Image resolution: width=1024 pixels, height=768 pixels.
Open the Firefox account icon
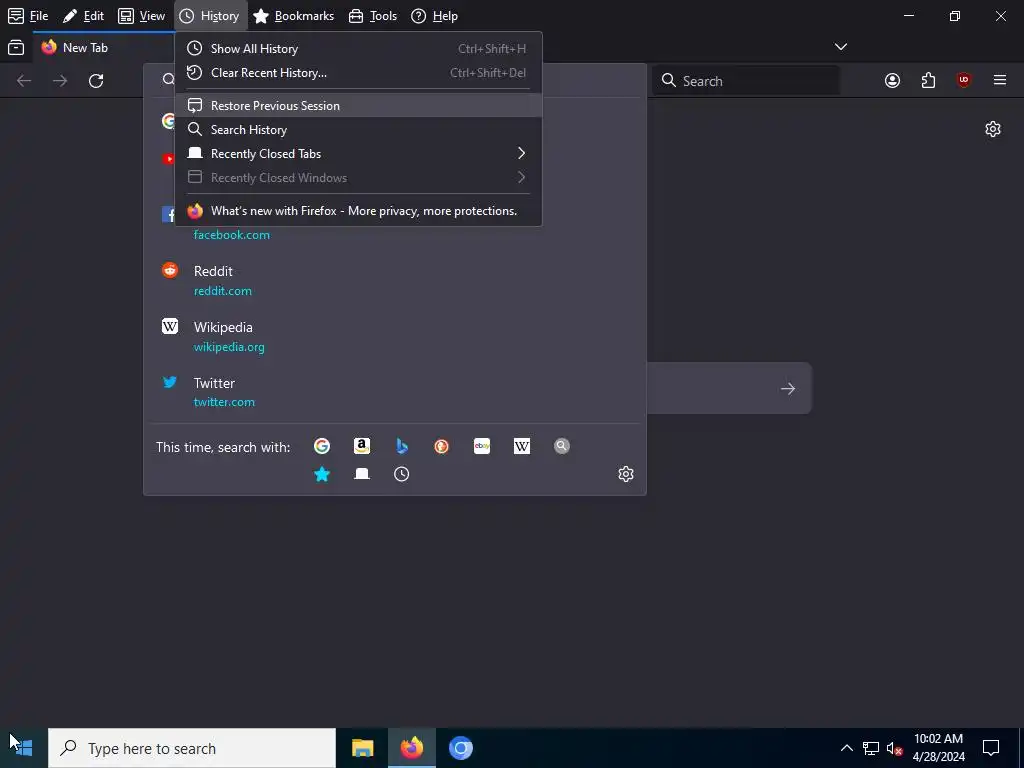coord(892,80)
